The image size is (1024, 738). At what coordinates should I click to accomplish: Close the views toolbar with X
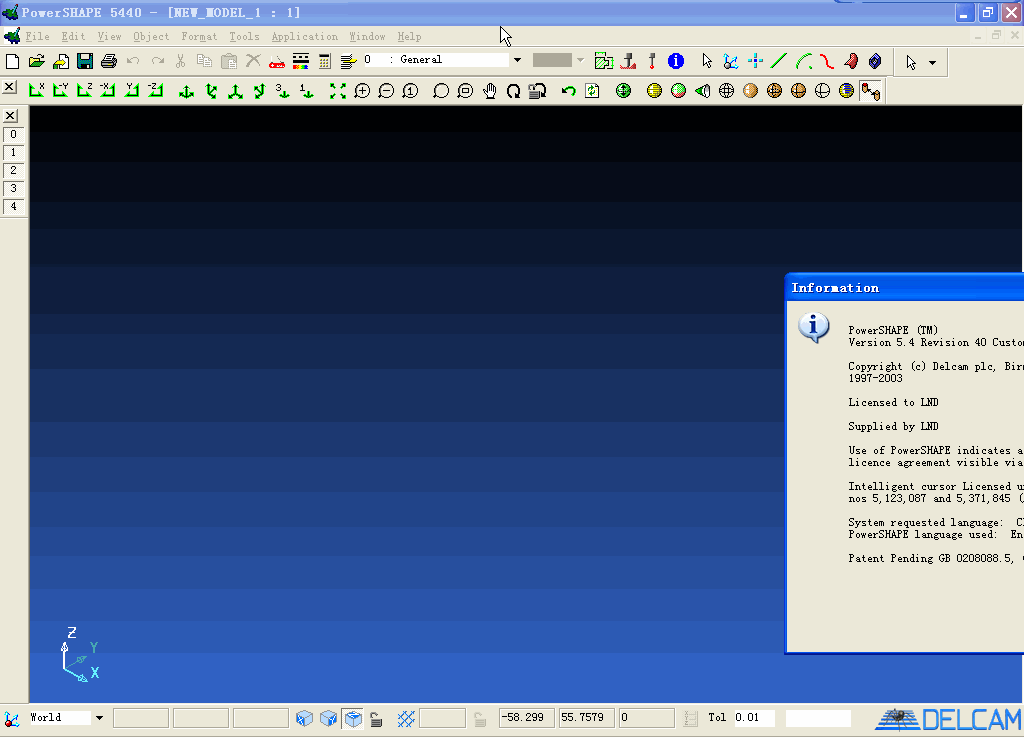(10, 86)
